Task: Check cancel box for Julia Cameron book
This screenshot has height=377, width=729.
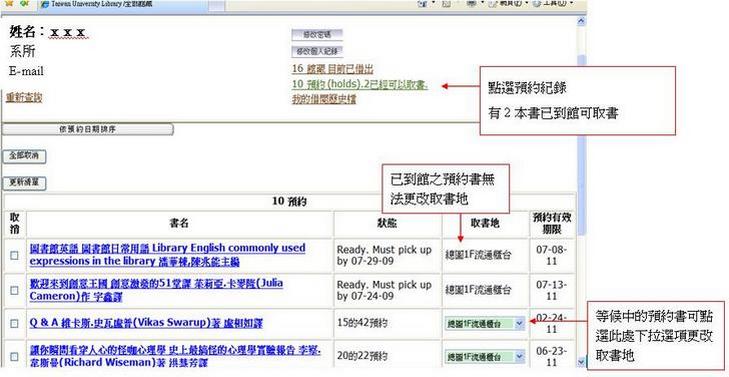Action: point(15,290)
